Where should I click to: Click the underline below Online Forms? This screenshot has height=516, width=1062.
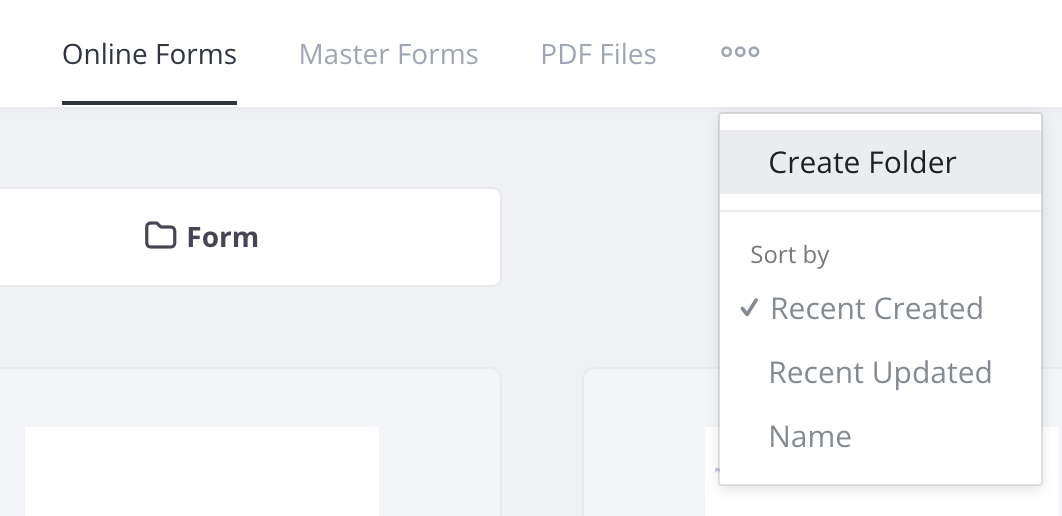pyautogui.click(x=149, y=102)
